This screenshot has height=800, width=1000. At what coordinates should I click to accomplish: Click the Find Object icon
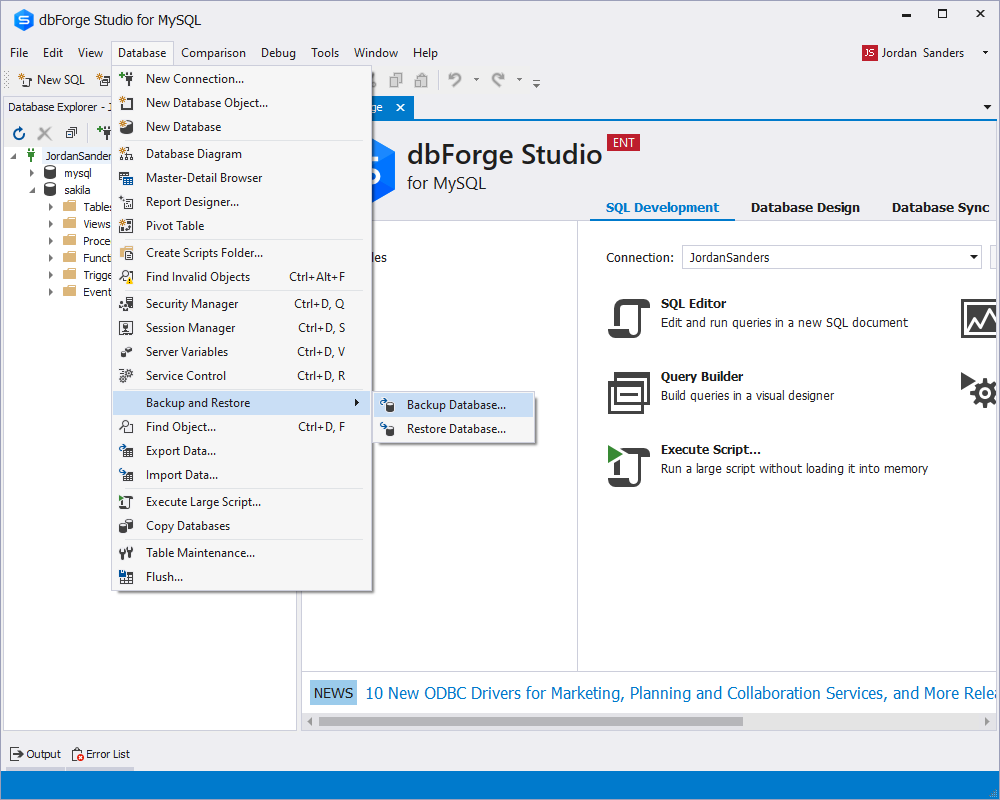point(126,427)
